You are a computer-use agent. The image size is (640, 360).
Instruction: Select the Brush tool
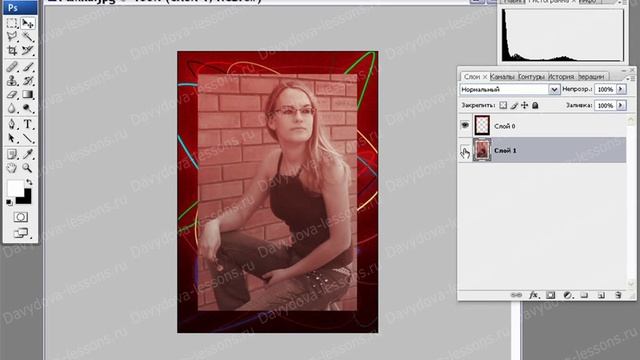(28, 67)
